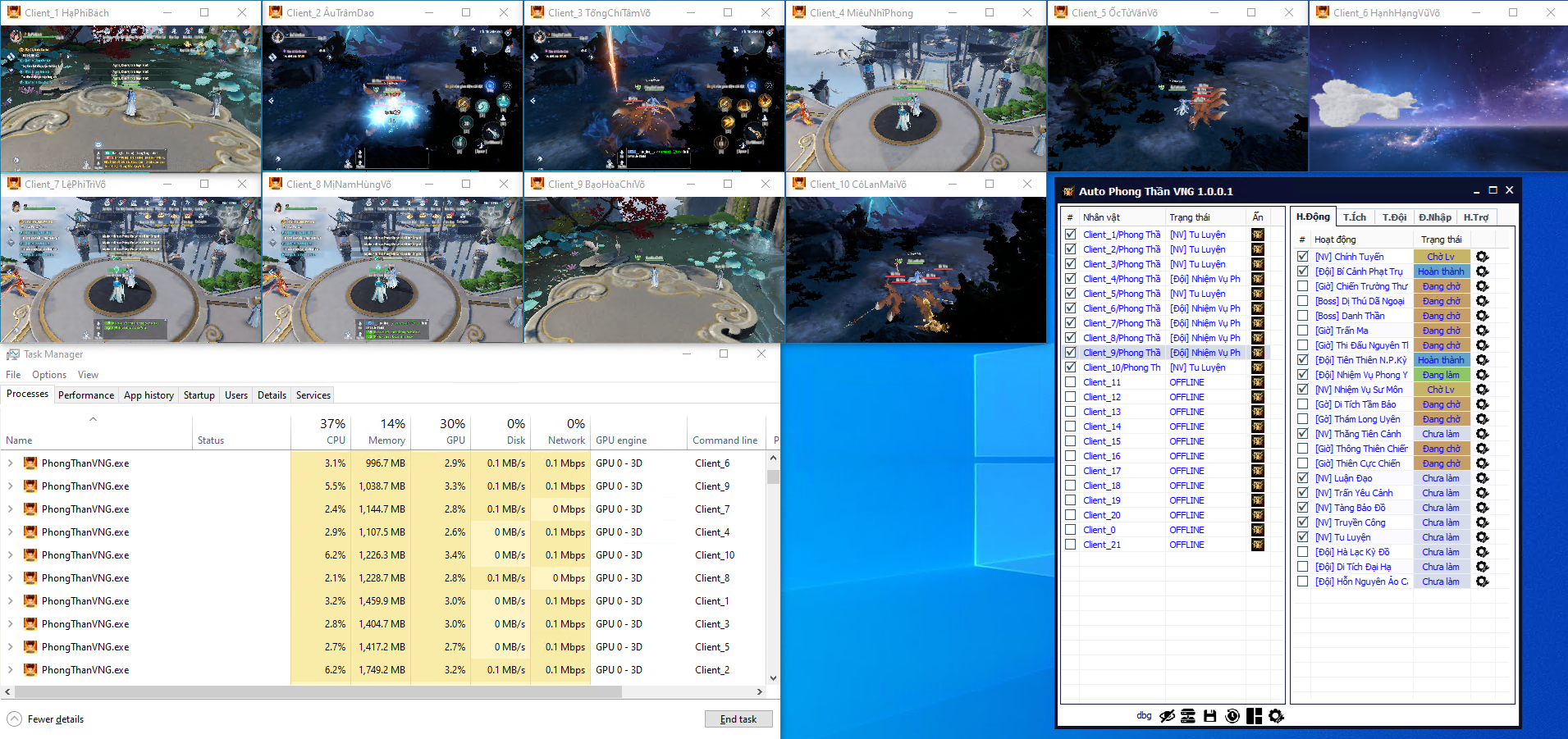Click Đang làm status of Nhiệm Vụ Phong Y
Viewport: 1568px width, 739px height.
pyautogui.click(x=1441, y=375)
